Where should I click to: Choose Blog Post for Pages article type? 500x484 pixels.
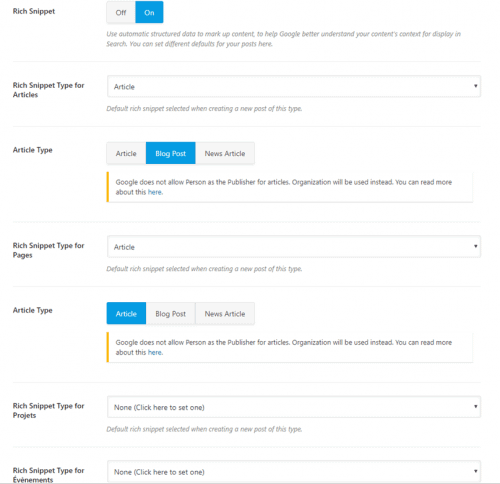(x=170, y=314)
